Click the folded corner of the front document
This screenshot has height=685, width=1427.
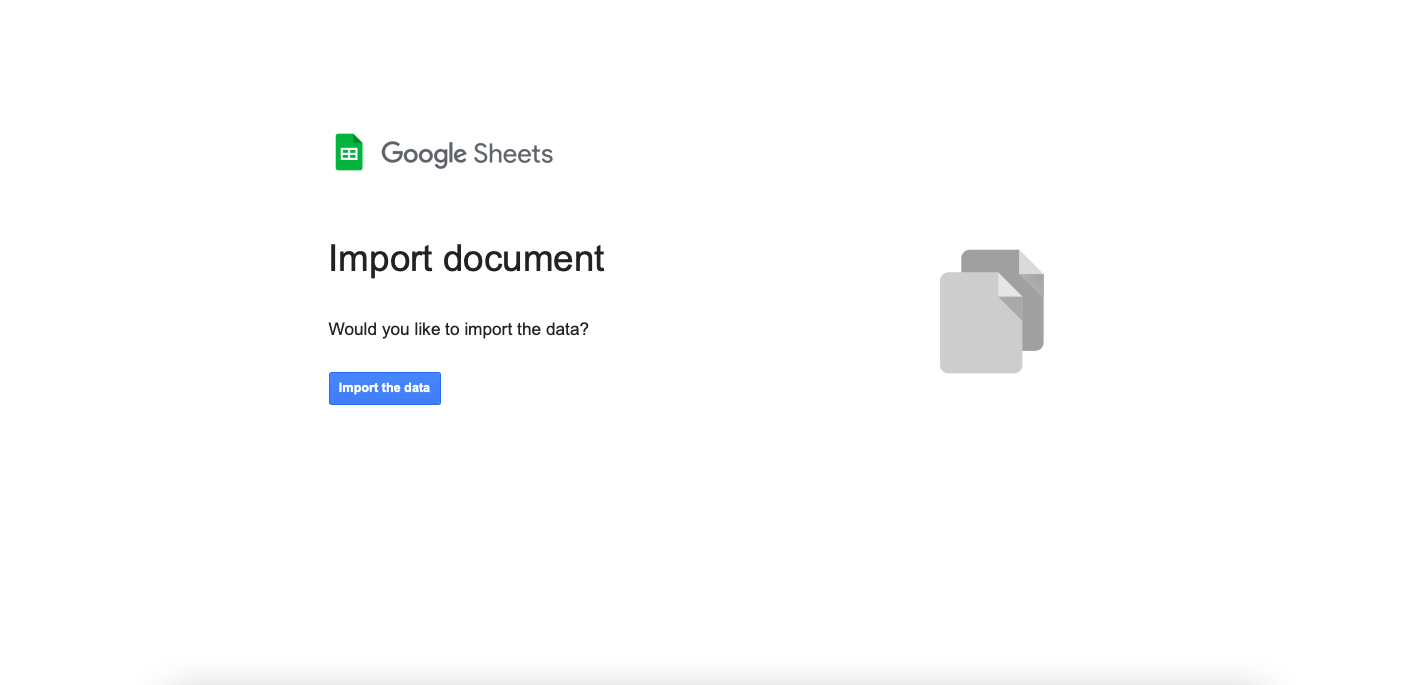click(1010, 285)
